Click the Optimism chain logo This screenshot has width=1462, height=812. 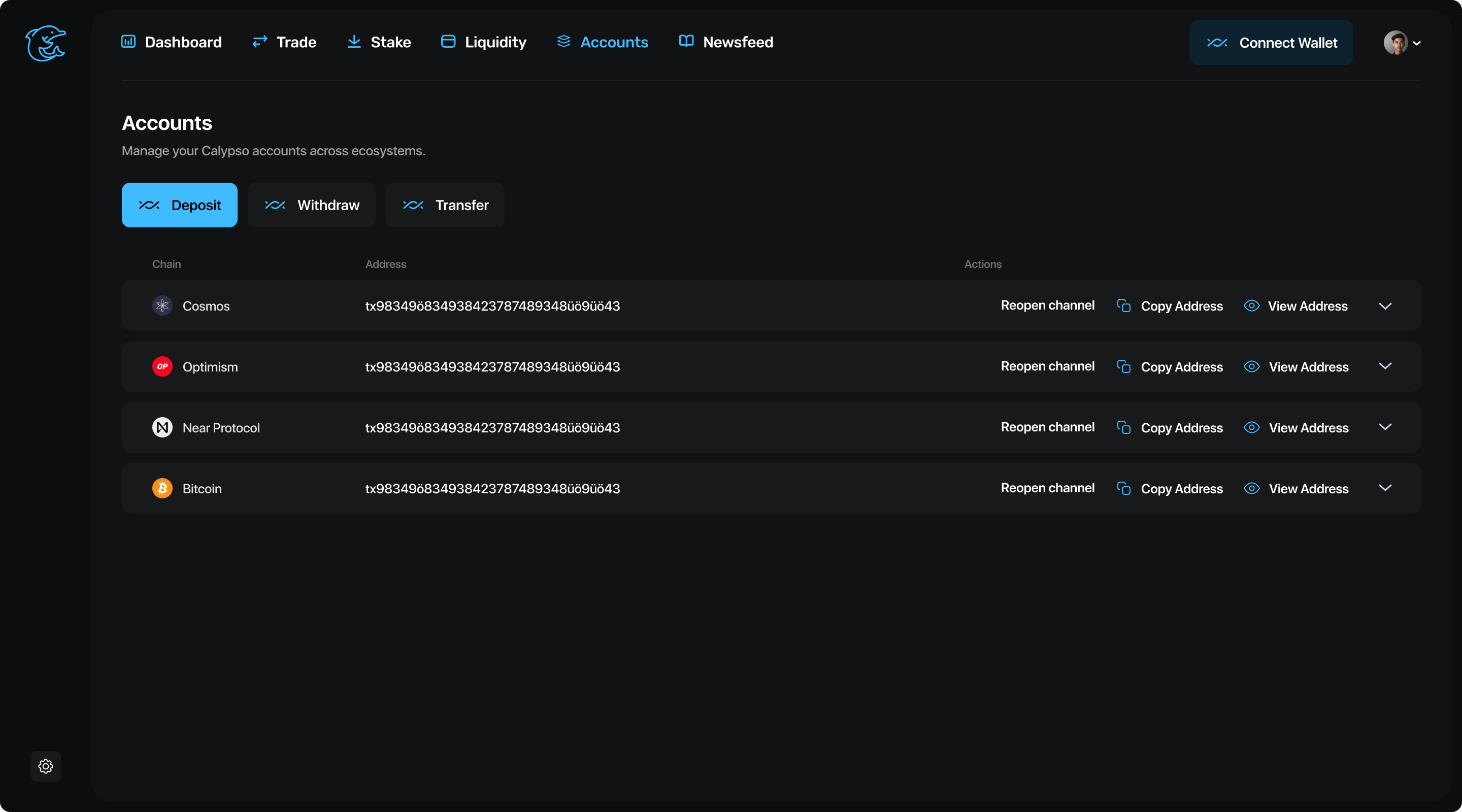click(x=162, y=366)
